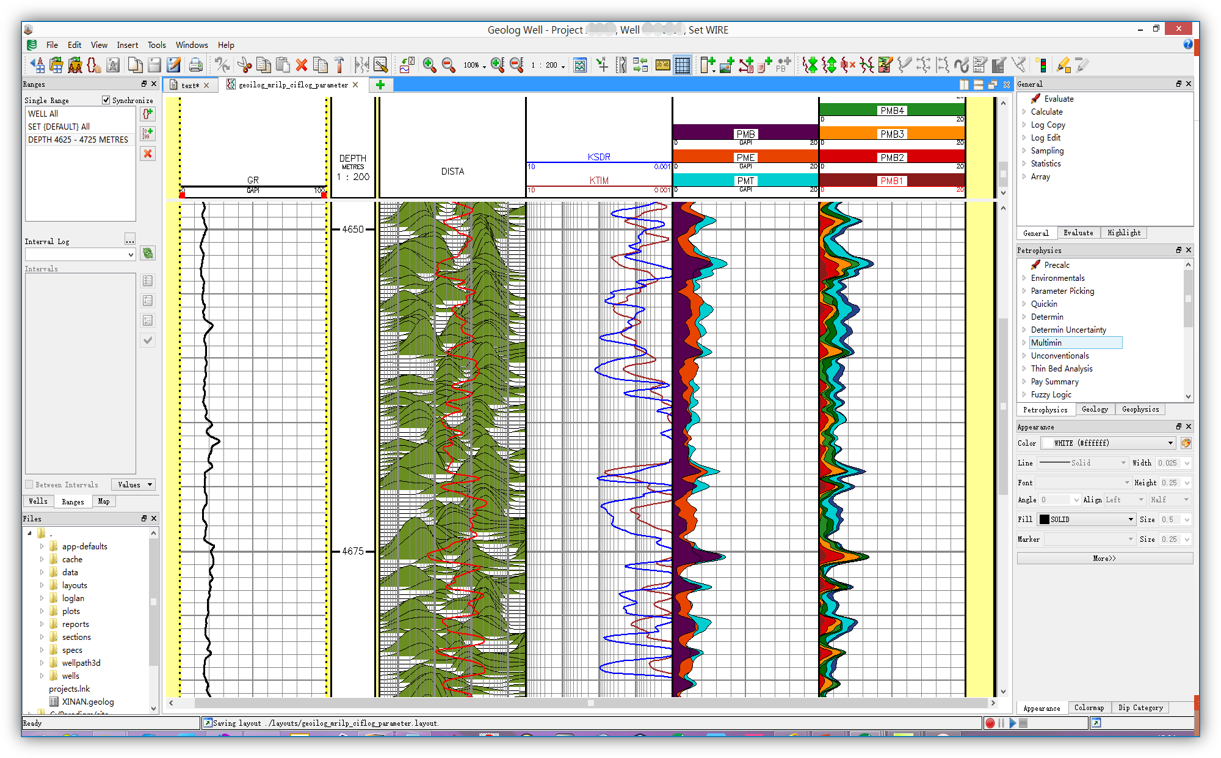This screenshot has width=1221, height=758.
Task: Expand the wells folder in Files
Action: click(x=42, y=676)
